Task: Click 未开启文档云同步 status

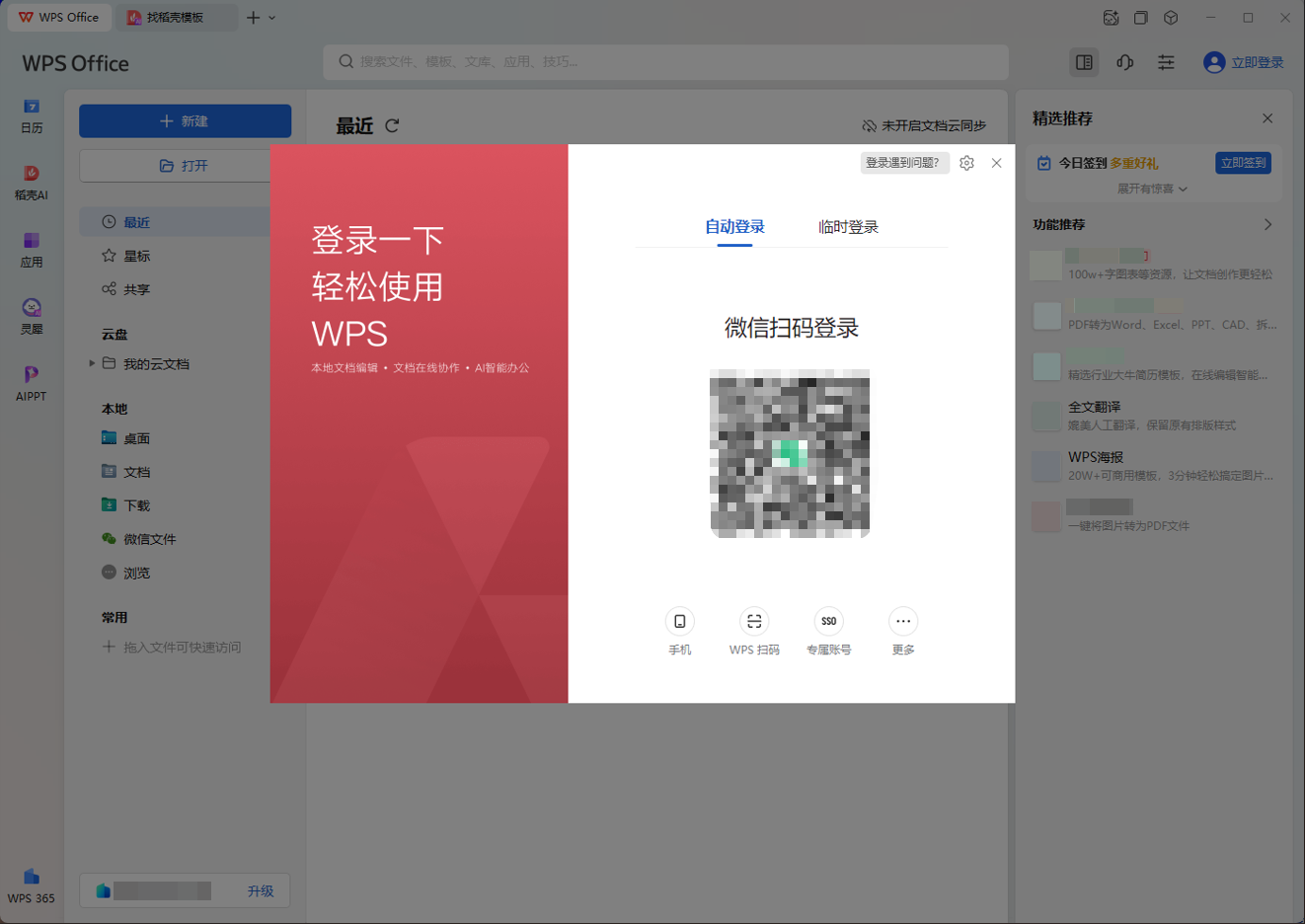Action: 924,125
